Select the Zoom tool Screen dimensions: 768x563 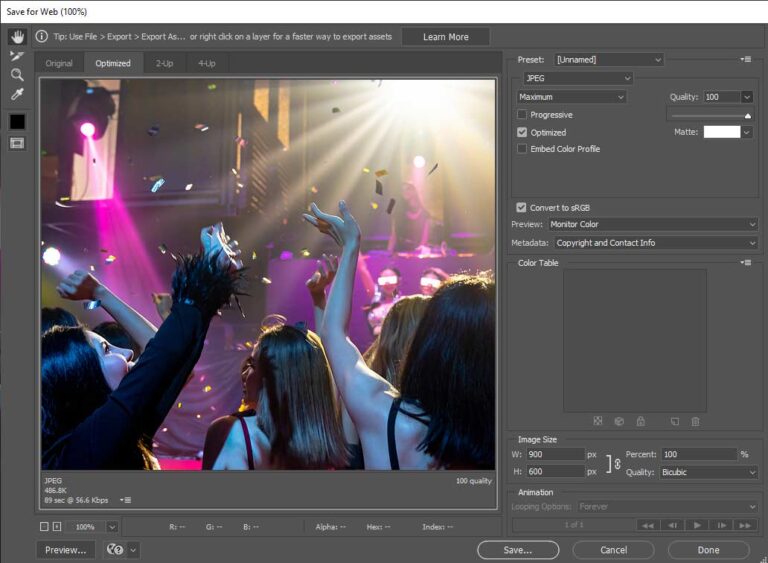click(x=17, y=75)
